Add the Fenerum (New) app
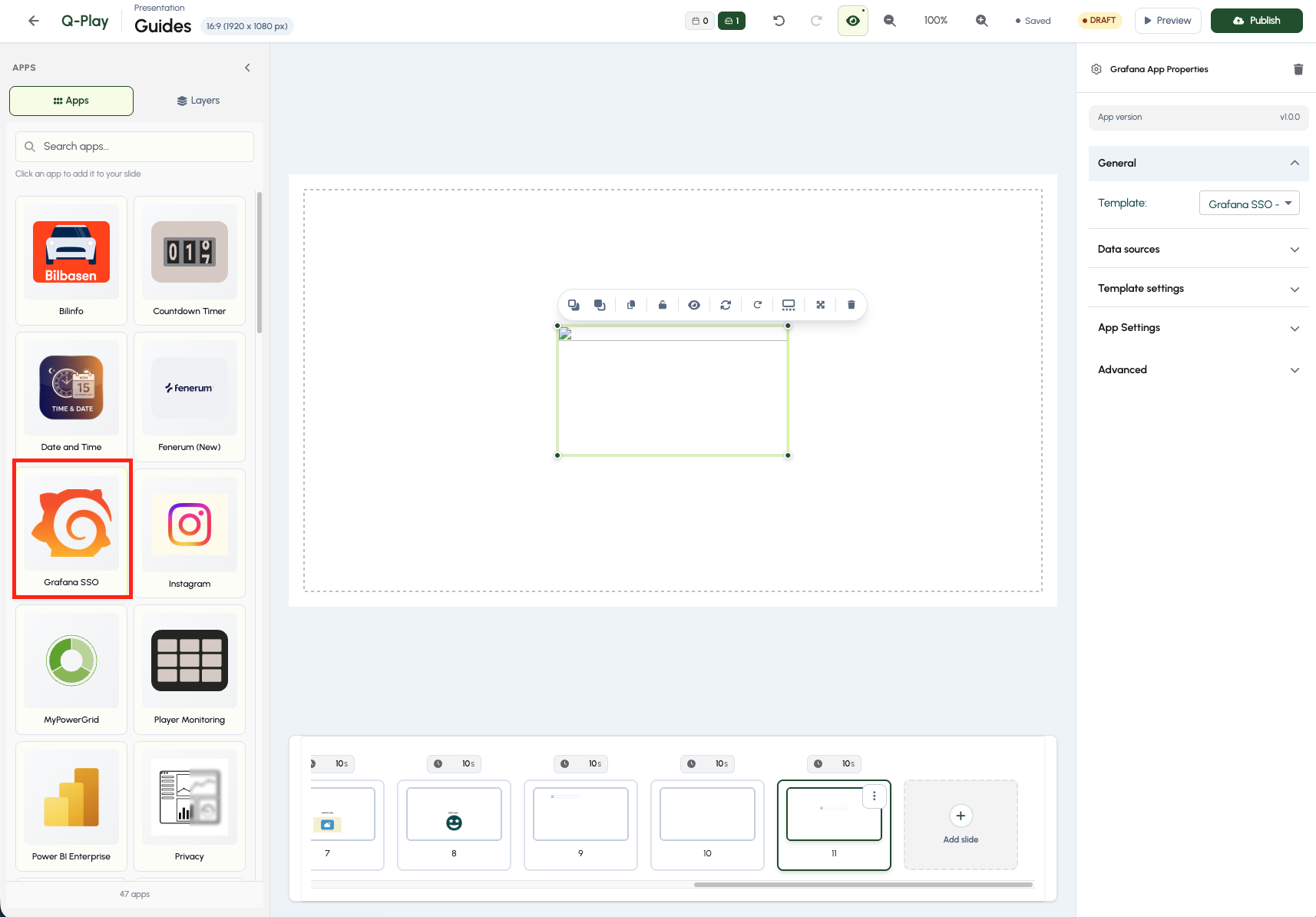The height and width of the screenshot is (917, 1316). point(190,396)
